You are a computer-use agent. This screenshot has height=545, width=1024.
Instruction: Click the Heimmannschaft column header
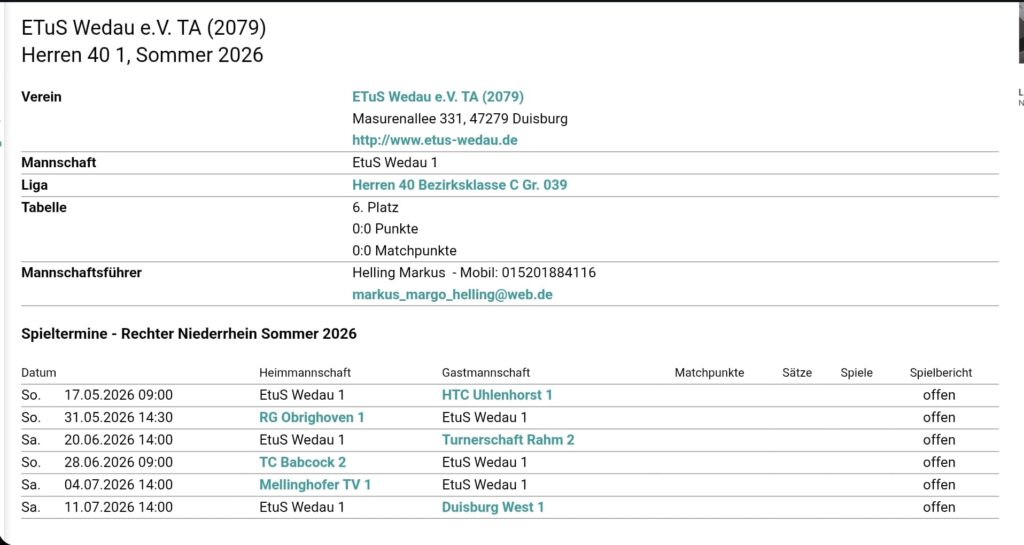pos(305,373)
